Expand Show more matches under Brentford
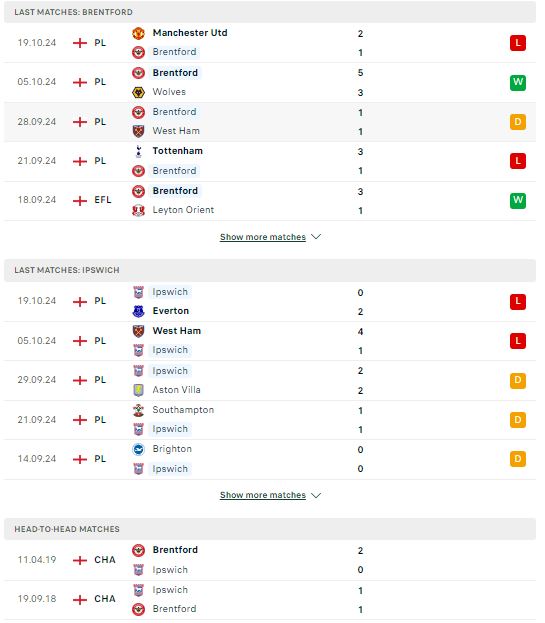 tap(263, 237)
